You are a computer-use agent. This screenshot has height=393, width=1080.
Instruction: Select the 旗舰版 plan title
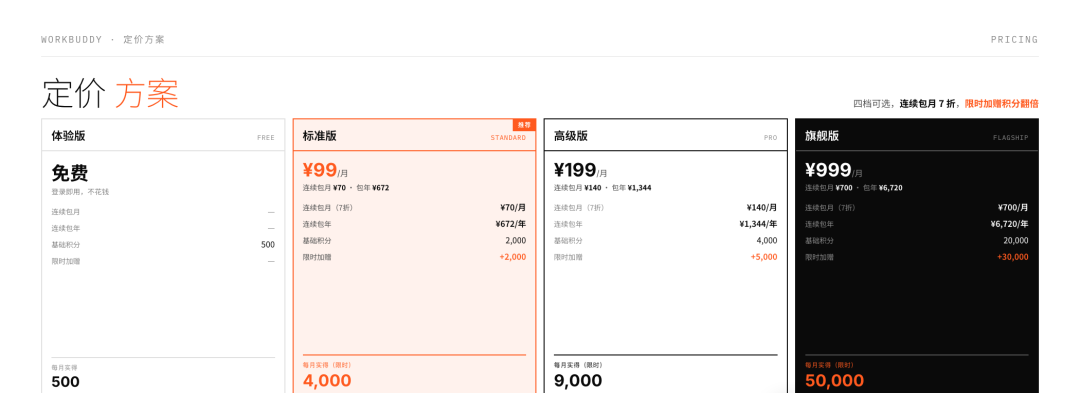[x=822, y=136]
